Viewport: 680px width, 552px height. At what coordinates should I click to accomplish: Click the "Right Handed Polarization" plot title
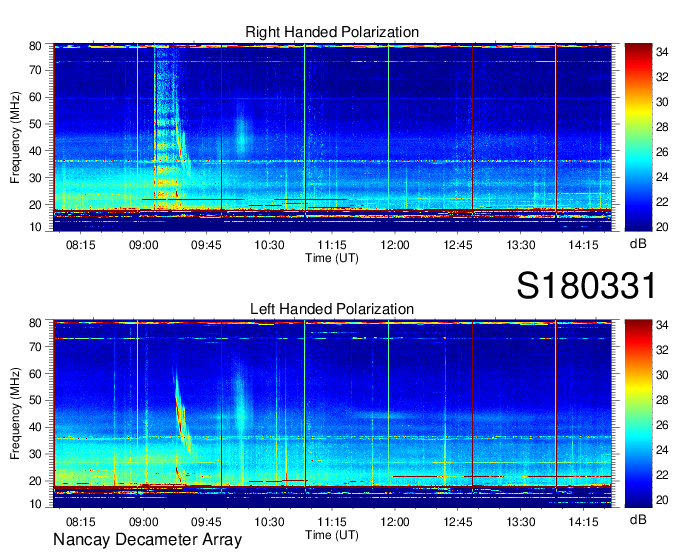[332, 32]
